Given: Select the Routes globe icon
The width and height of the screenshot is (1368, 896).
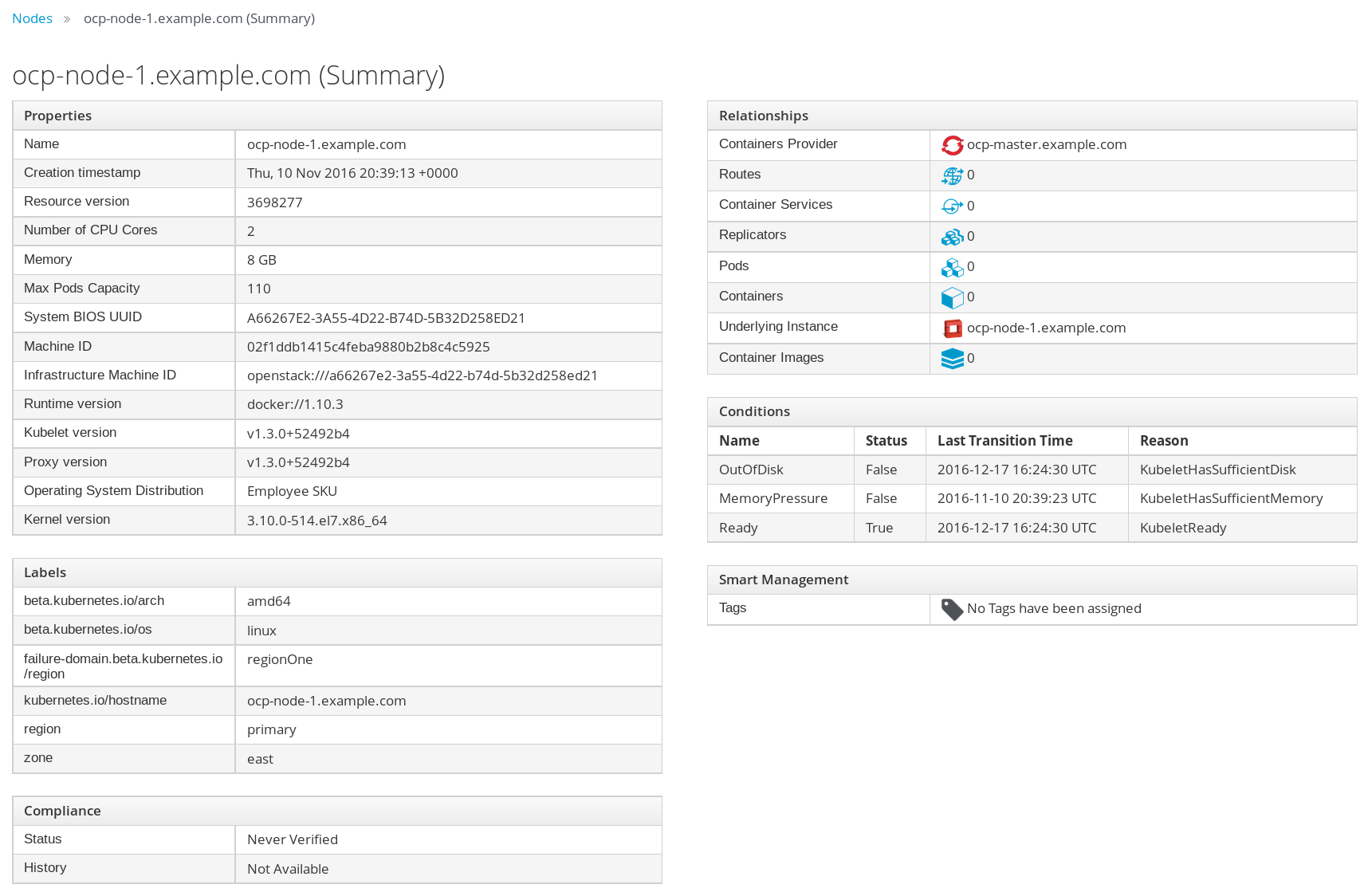Looking at the screenshot, I should click(x=953, y=175).
